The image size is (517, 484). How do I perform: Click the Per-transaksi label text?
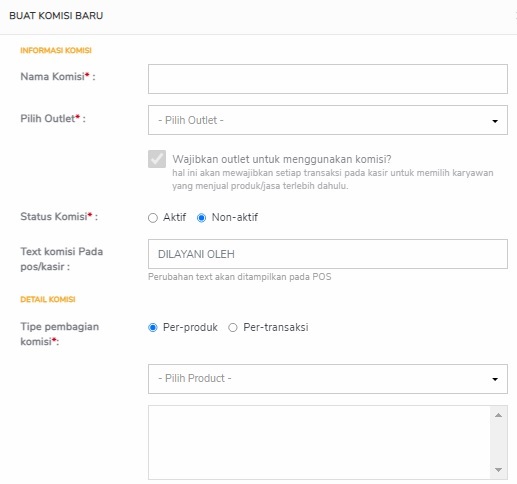276,327
